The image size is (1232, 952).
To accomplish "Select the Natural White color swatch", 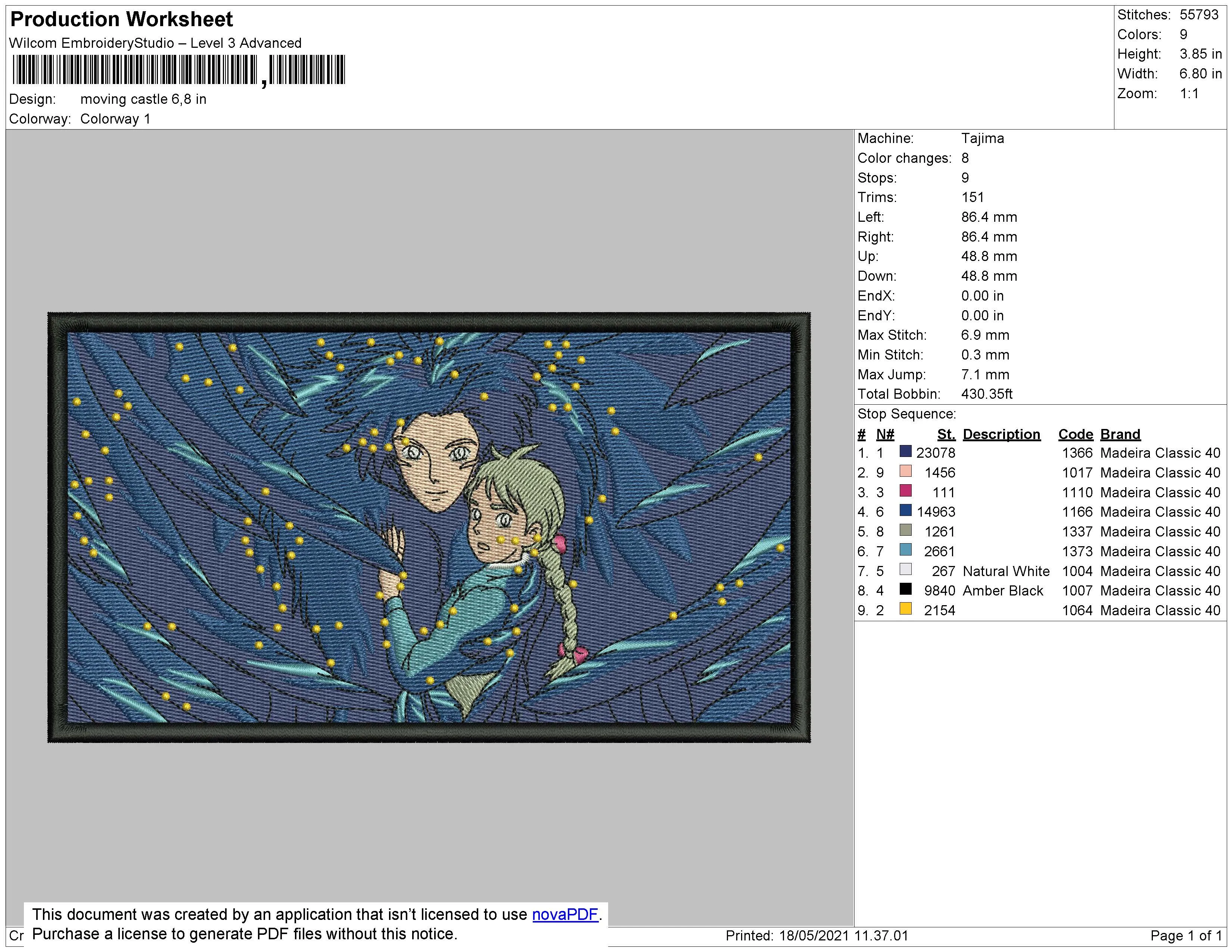I will click(x=905, y=570).
